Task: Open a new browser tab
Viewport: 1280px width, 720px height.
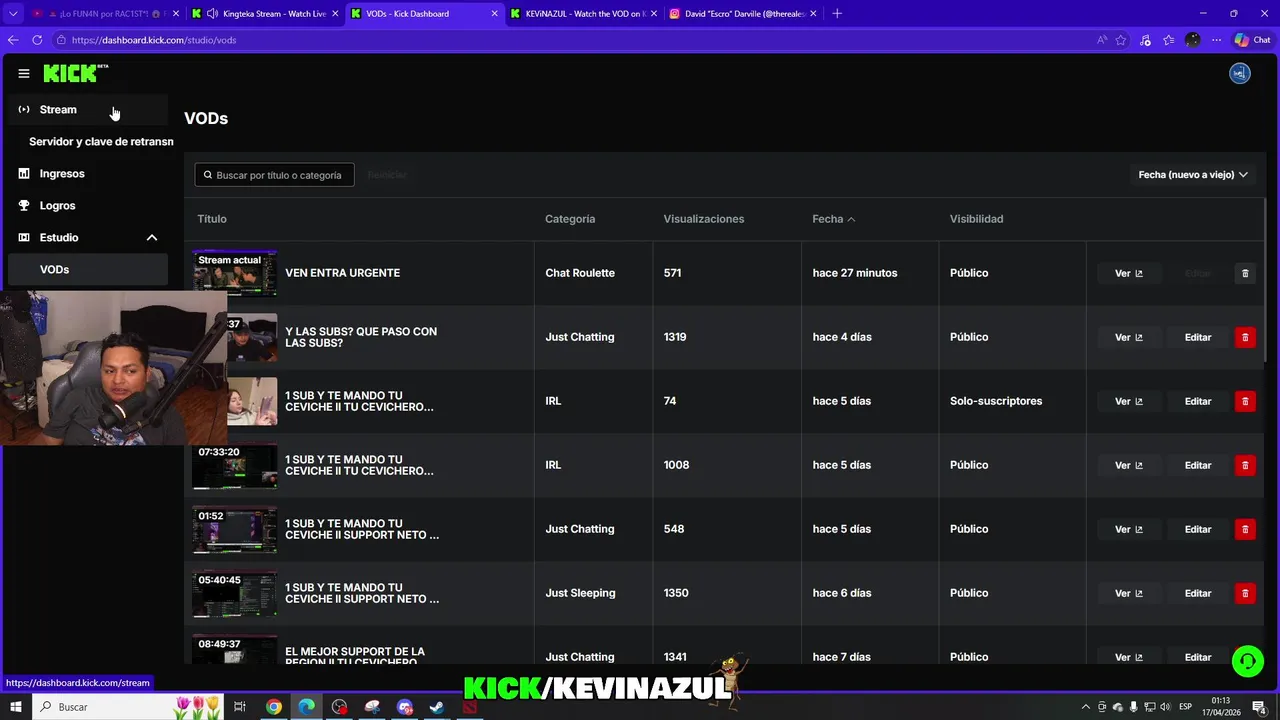Action: pos(837,14)
